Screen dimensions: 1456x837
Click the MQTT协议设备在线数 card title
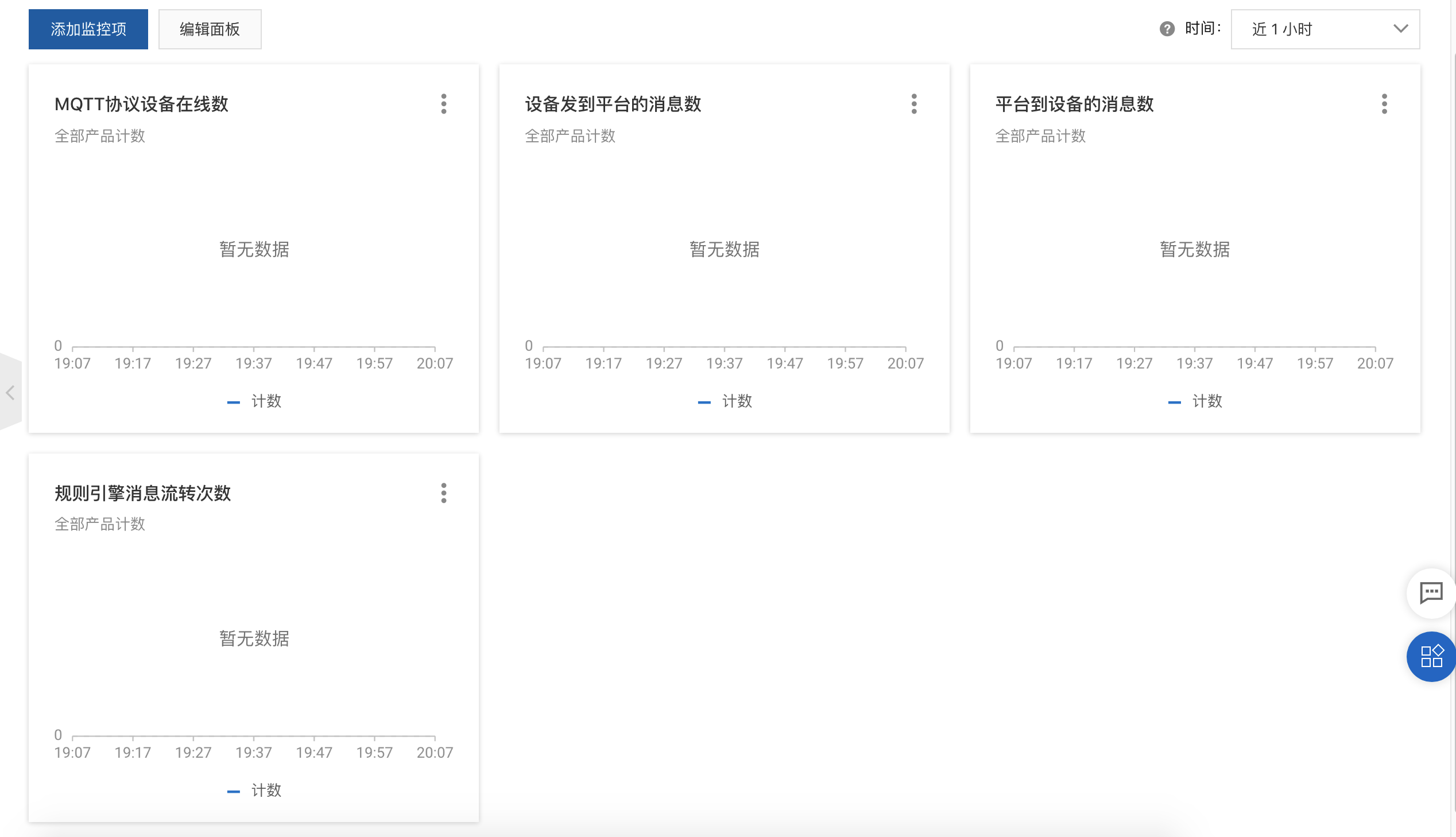pyautogui.click(x=141, y=104)
